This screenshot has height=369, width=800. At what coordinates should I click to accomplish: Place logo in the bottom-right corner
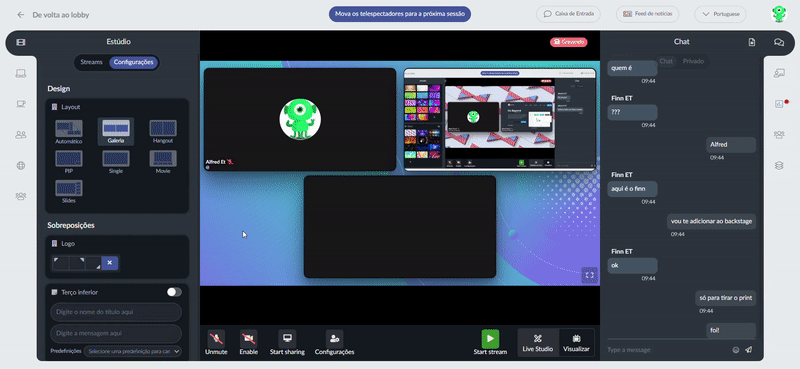93,263
